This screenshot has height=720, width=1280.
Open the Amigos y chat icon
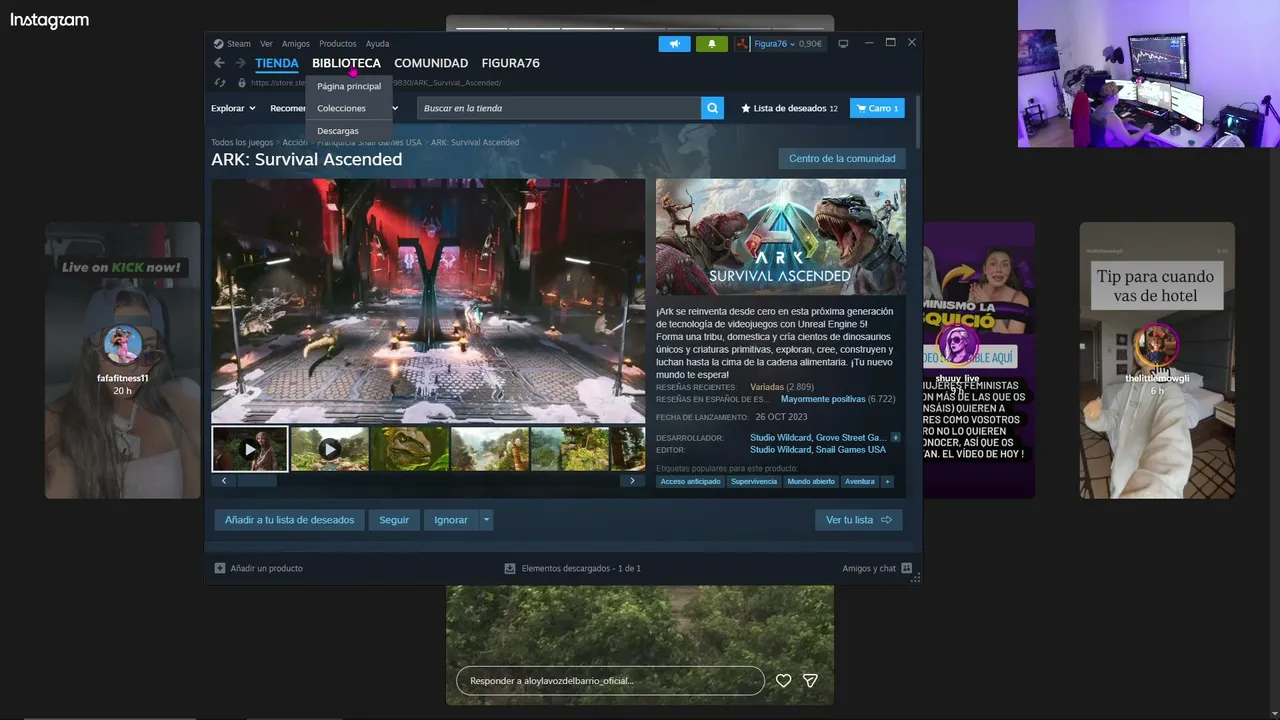[906, 568]
